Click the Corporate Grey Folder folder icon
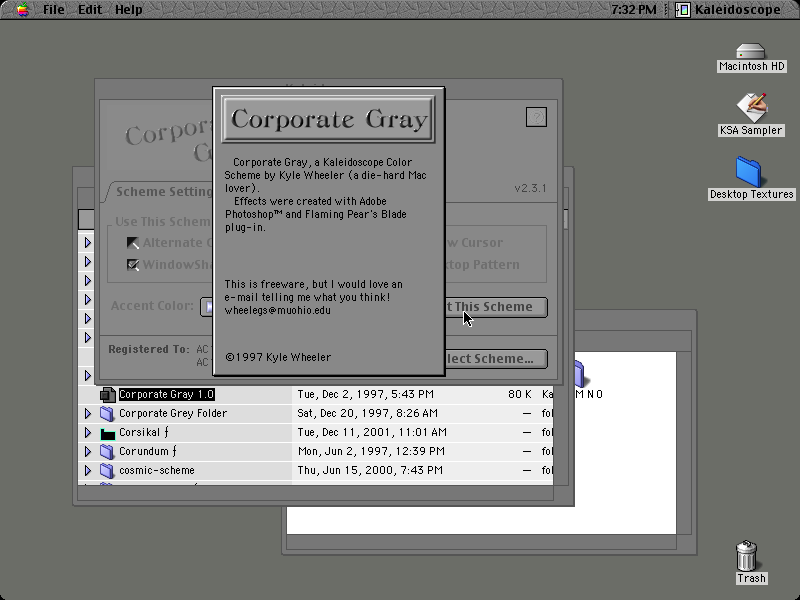The width and height of the screenshot is (800, 600). point(107,413)
